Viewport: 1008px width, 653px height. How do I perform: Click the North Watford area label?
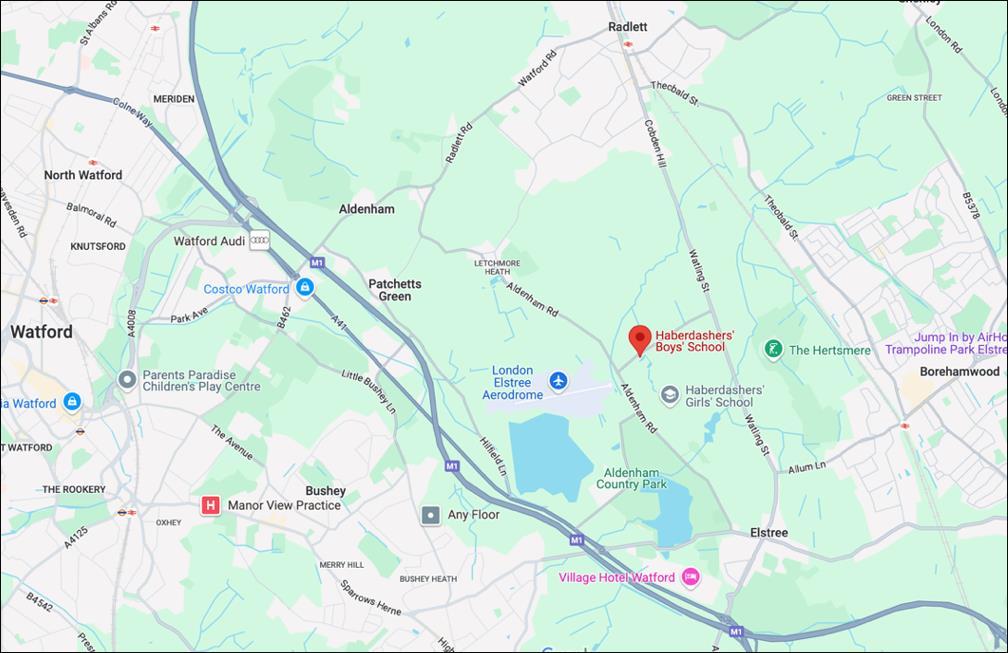point(83,175)
